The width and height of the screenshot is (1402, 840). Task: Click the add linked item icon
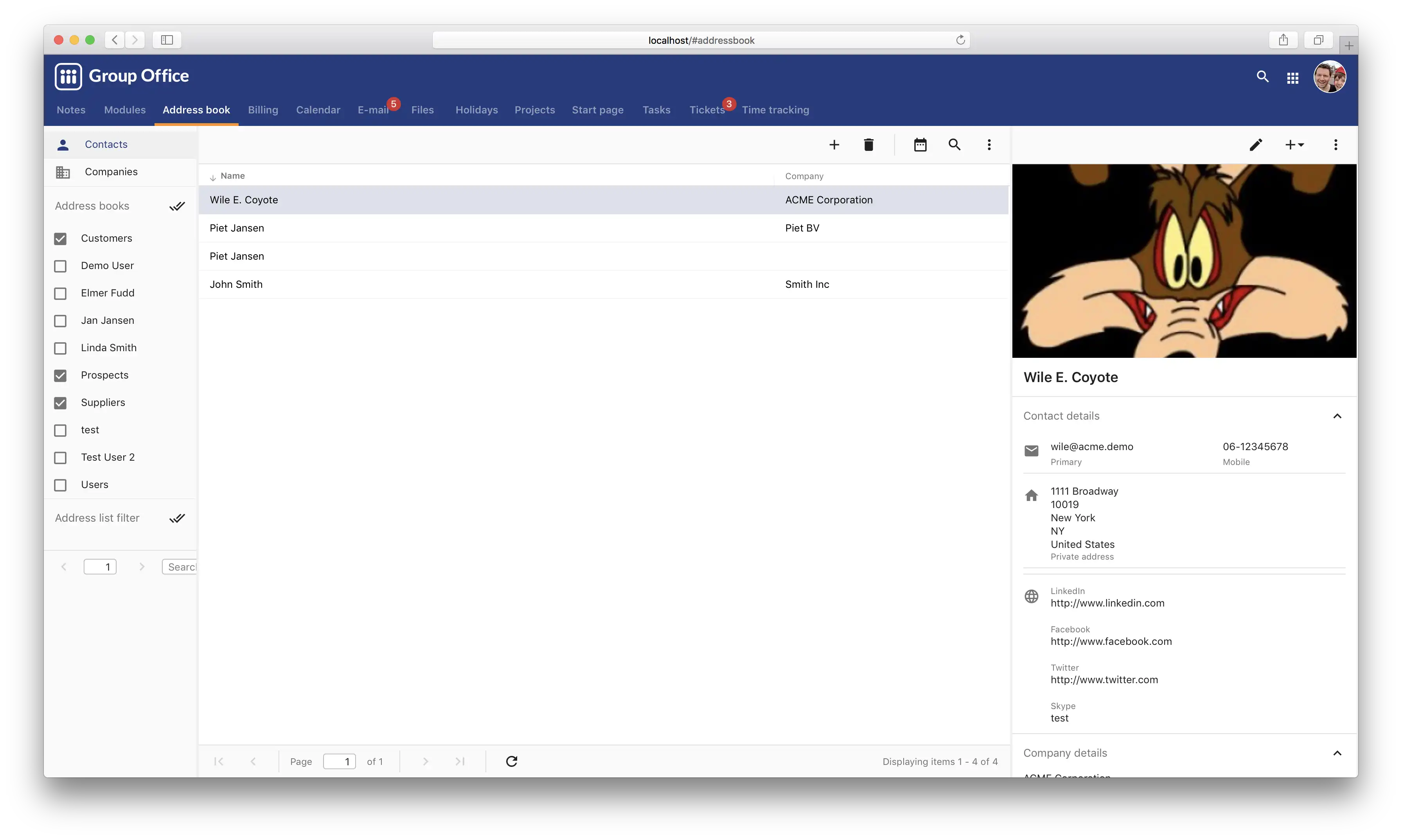pyautogui.click(x=1294, y=144)
